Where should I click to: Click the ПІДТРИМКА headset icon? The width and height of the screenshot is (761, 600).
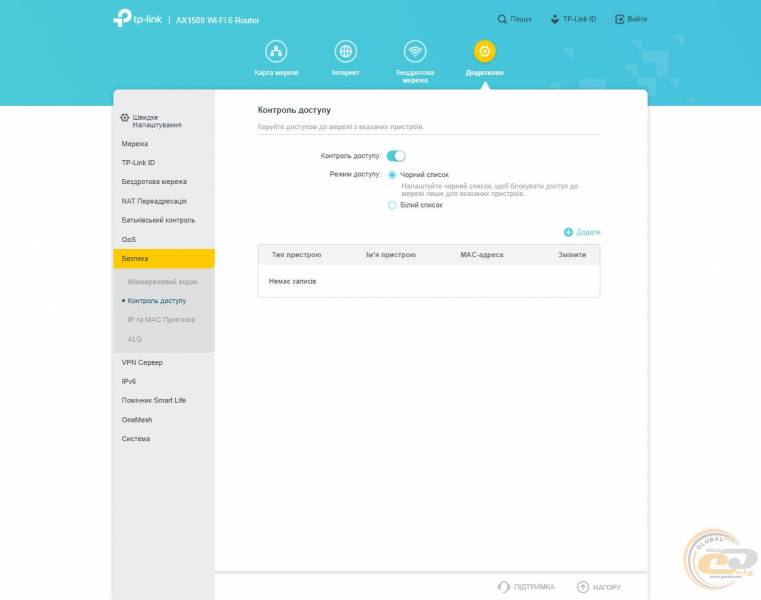click(504, 587)
